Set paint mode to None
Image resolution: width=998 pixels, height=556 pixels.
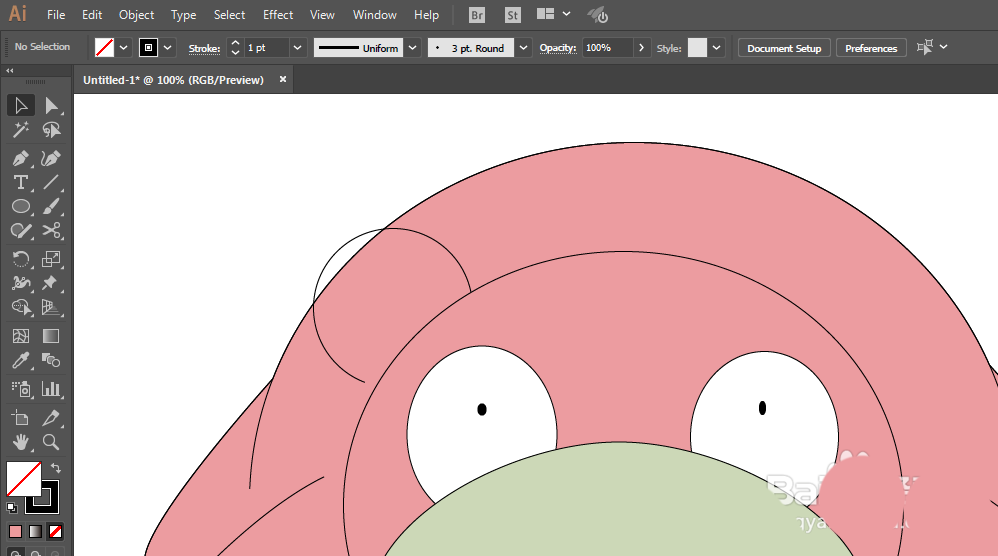56,531
